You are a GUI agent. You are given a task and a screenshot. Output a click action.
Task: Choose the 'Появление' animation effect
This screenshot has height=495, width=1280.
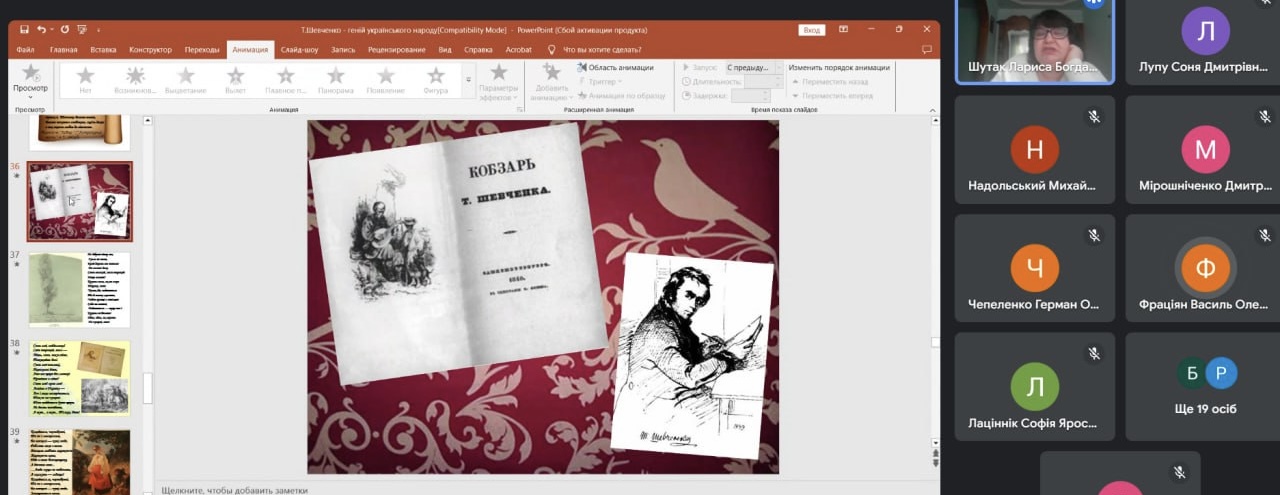386,80
